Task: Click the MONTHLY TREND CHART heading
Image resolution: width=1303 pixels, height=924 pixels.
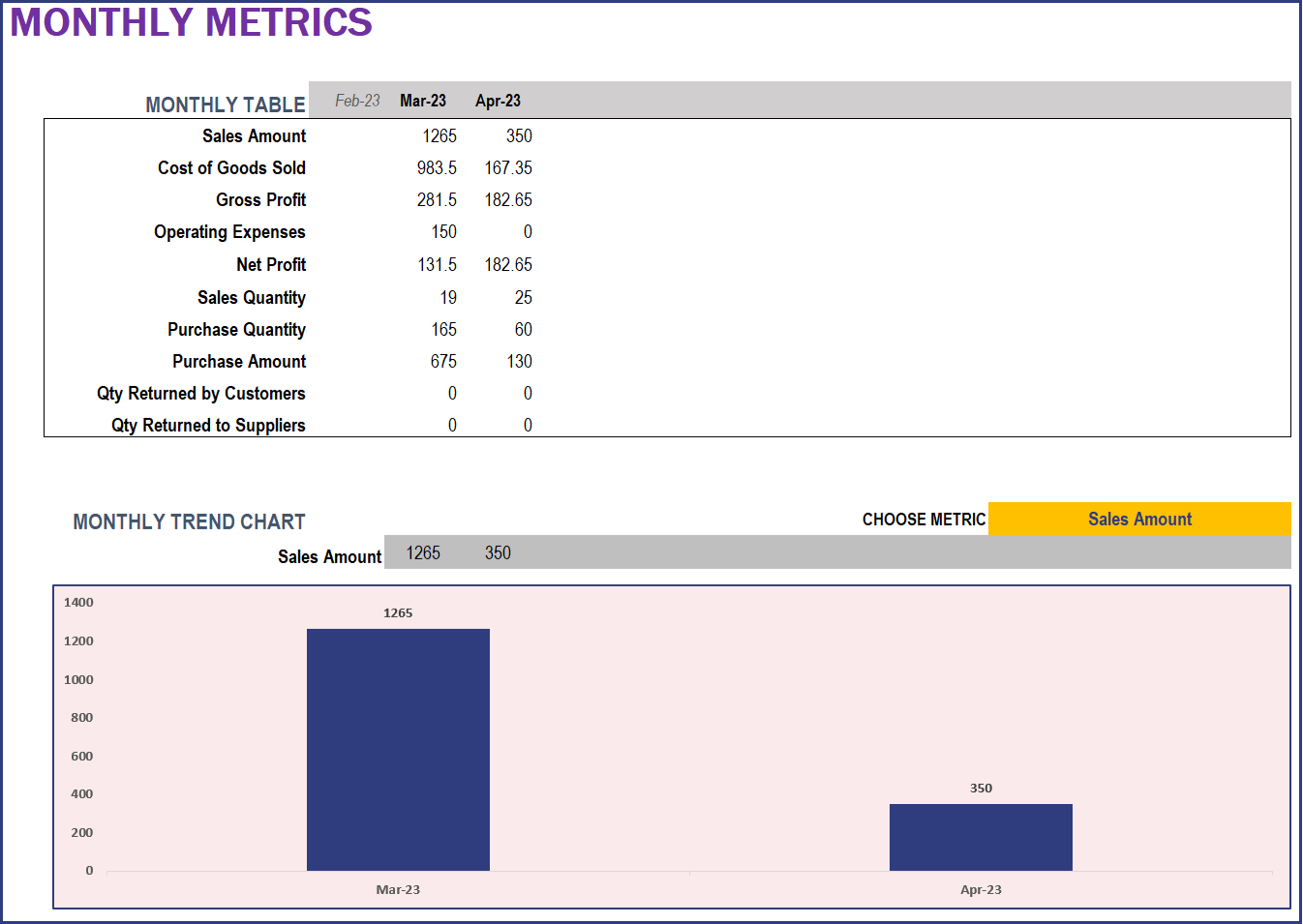Action: 189,522
